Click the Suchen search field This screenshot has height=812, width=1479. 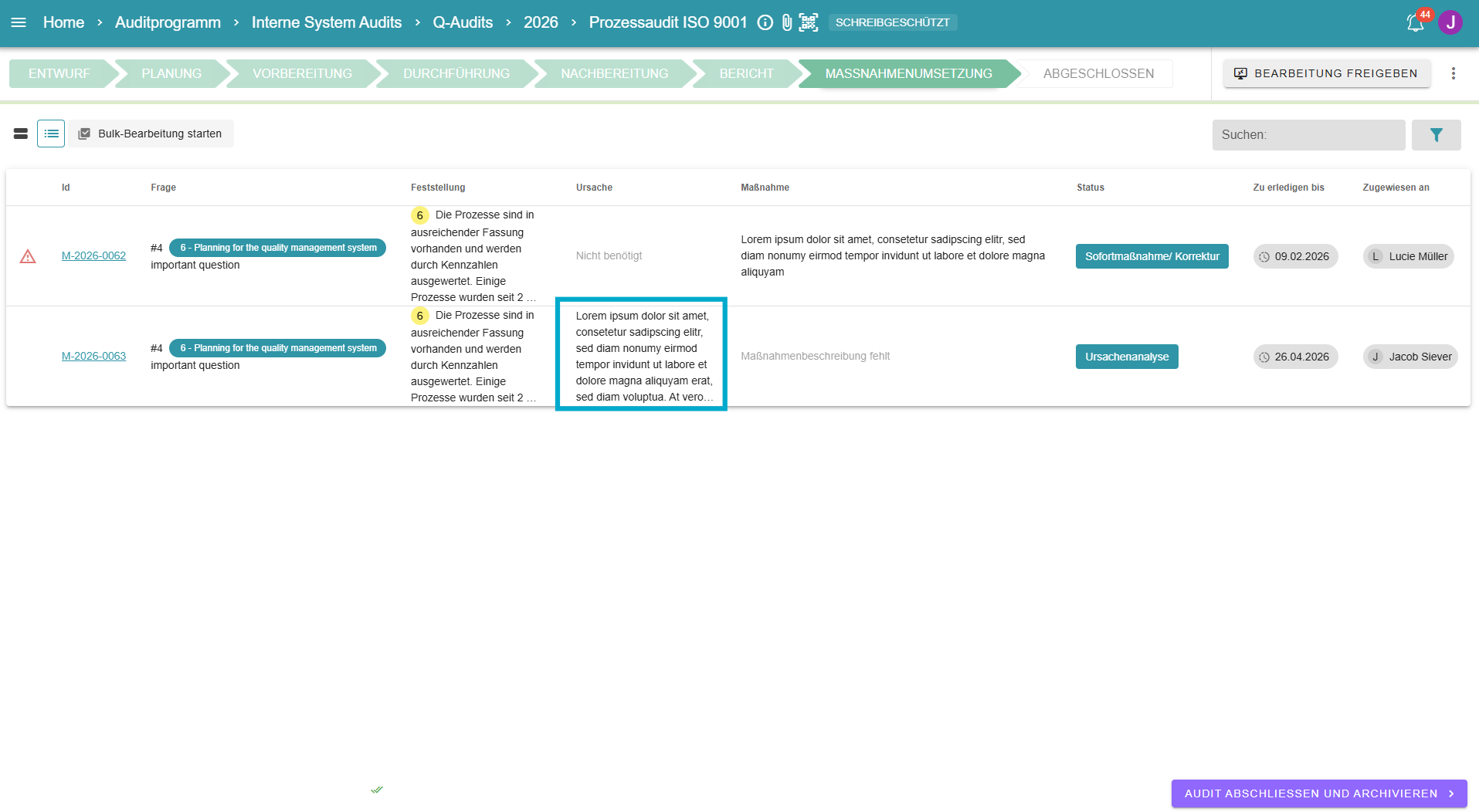coord(1308,135)
